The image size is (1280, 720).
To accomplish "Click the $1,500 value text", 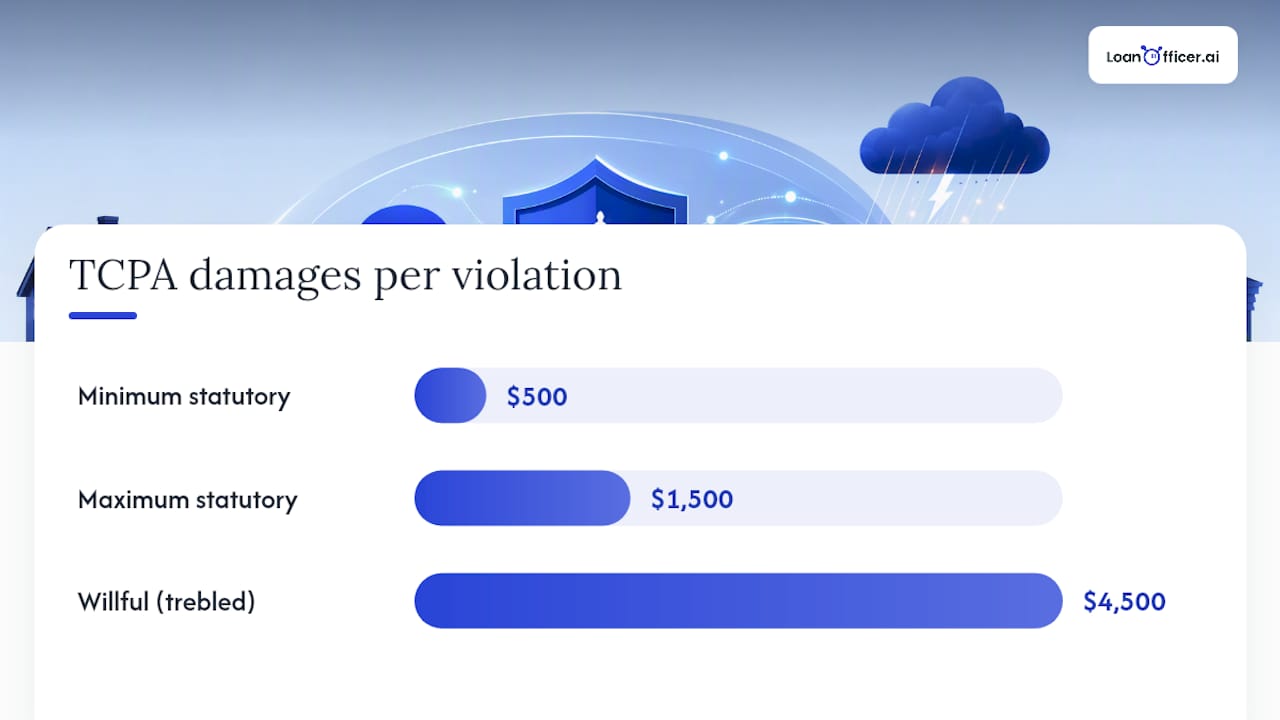I will tap(692, 499).
